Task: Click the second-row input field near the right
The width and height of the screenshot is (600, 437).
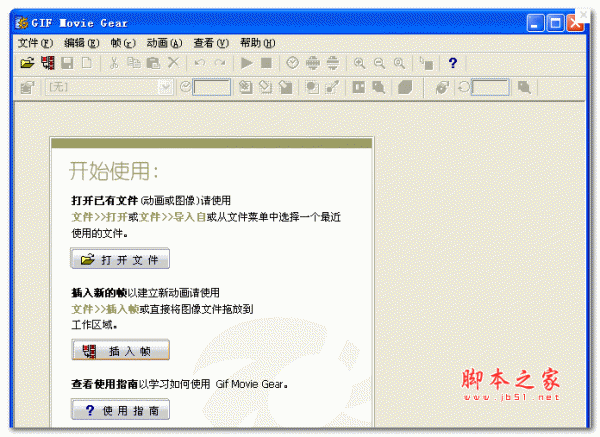Action: pos(490,87)
